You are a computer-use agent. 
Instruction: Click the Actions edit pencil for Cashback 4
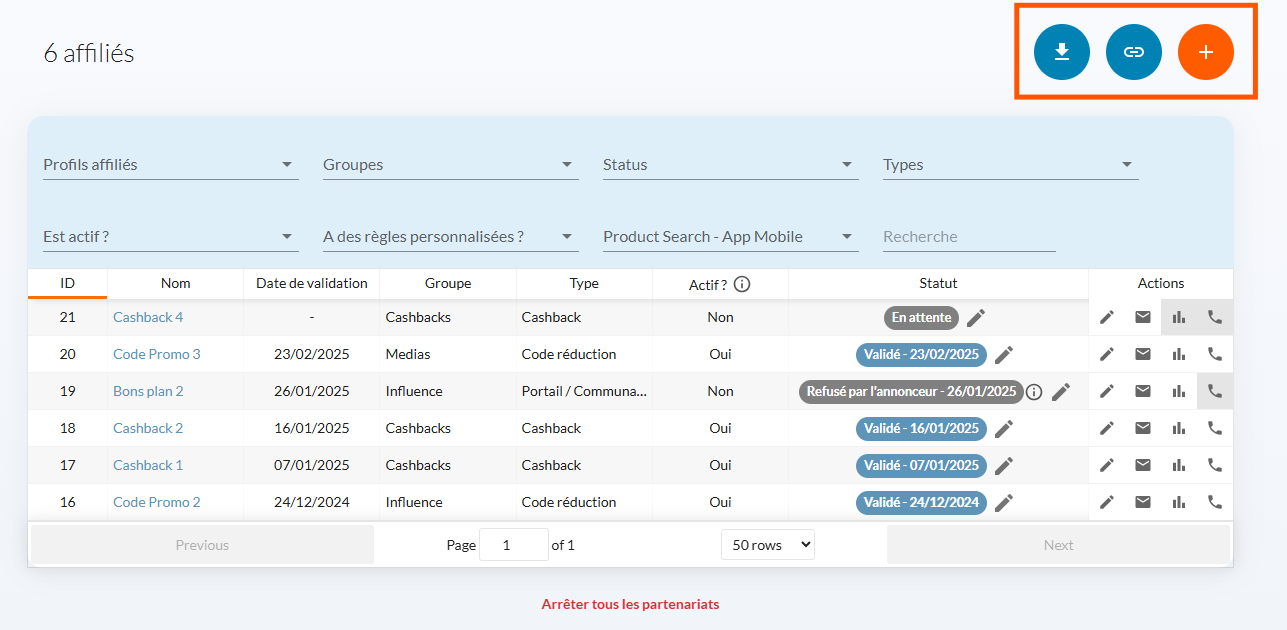point(1107,317)
